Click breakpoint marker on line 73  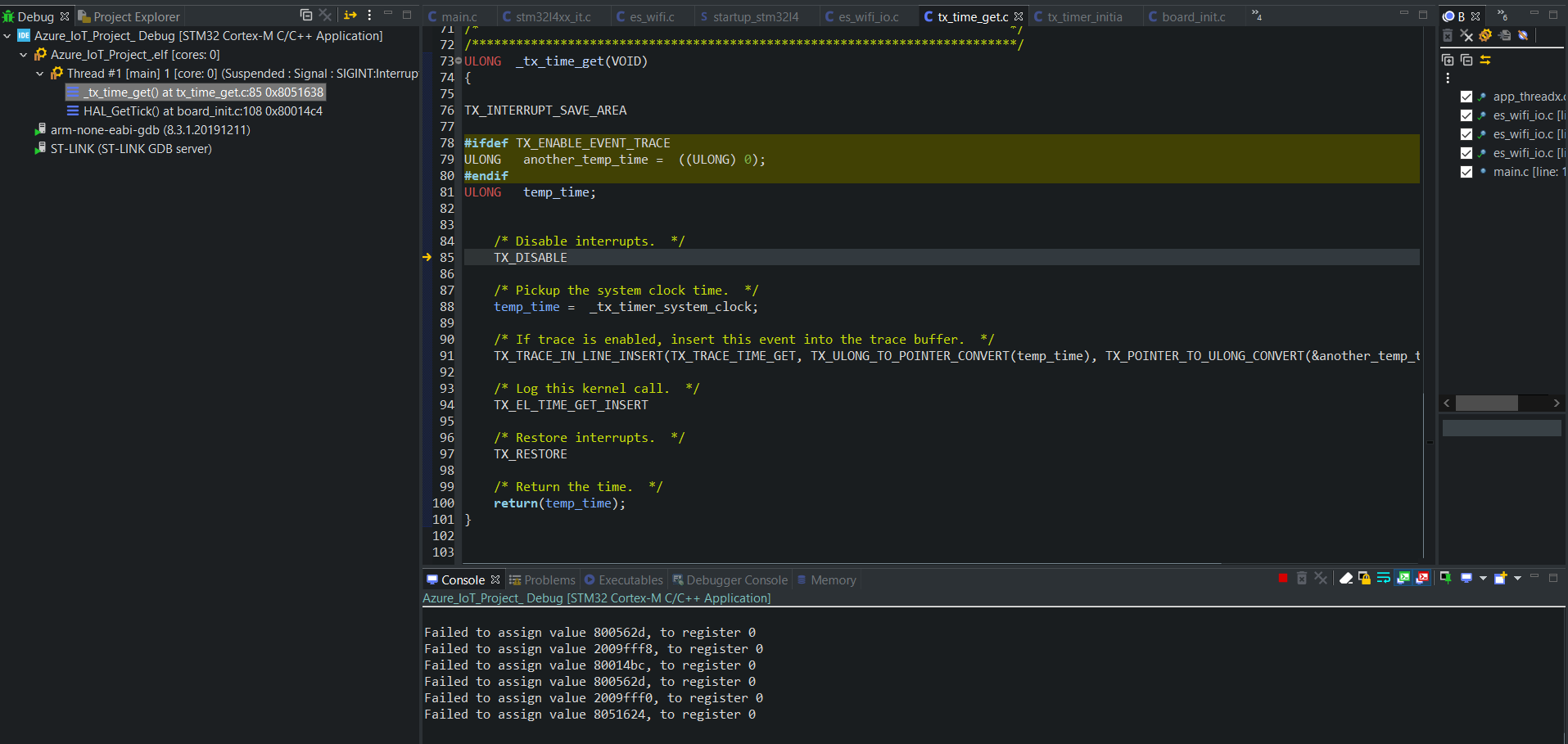tap(459, 61)
